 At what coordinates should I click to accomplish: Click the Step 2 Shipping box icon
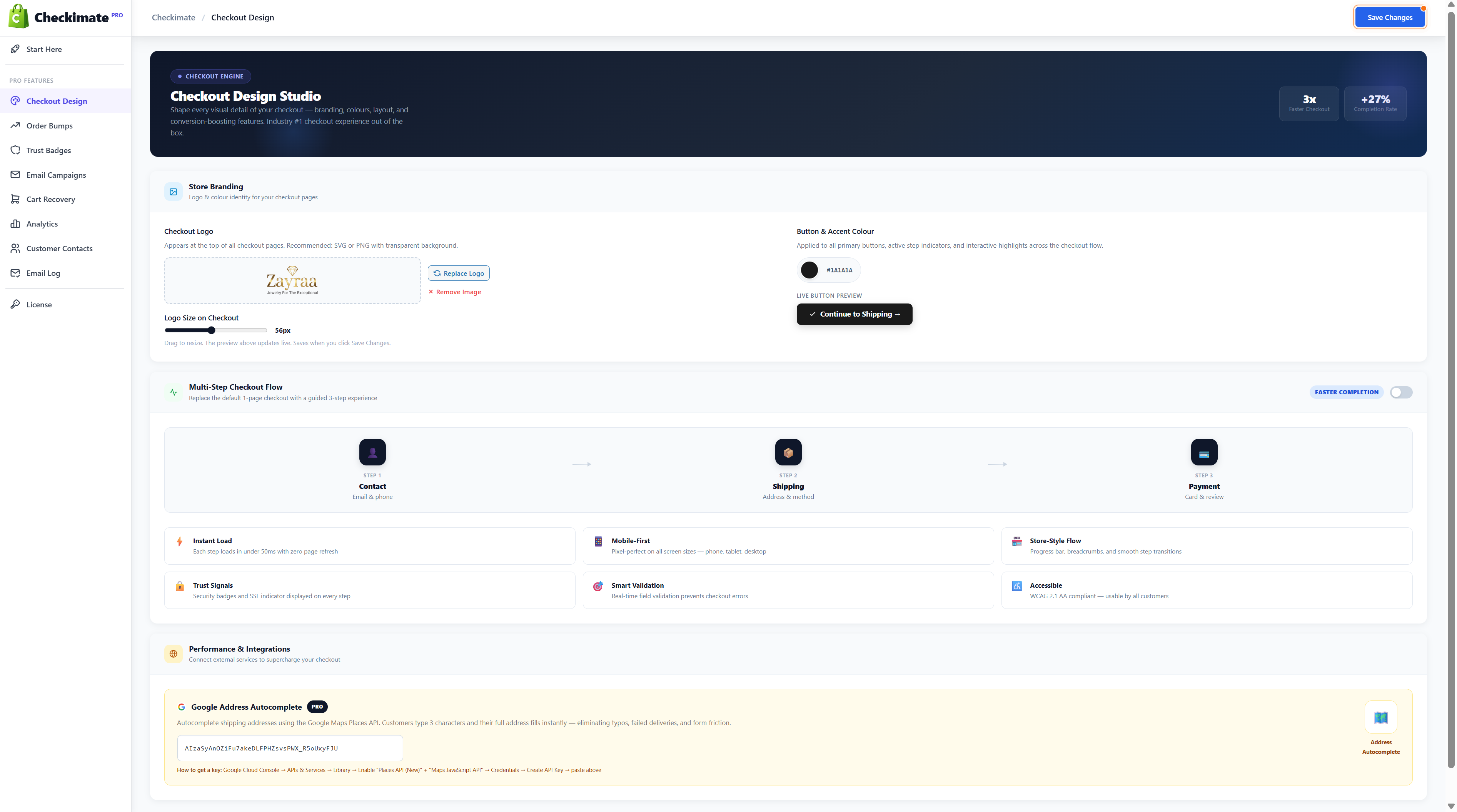788,452
